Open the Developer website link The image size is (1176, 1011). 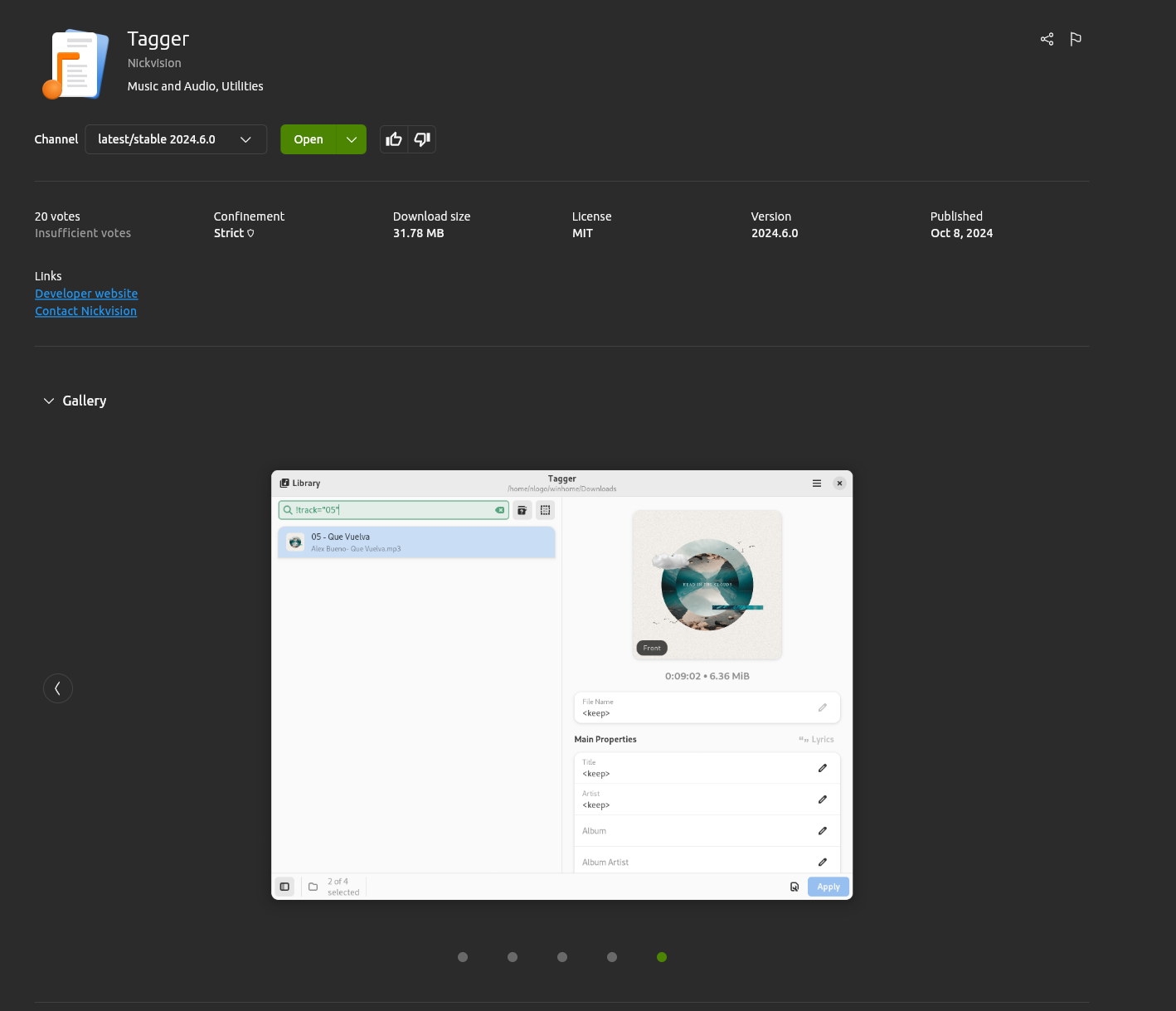coord(86,294)
